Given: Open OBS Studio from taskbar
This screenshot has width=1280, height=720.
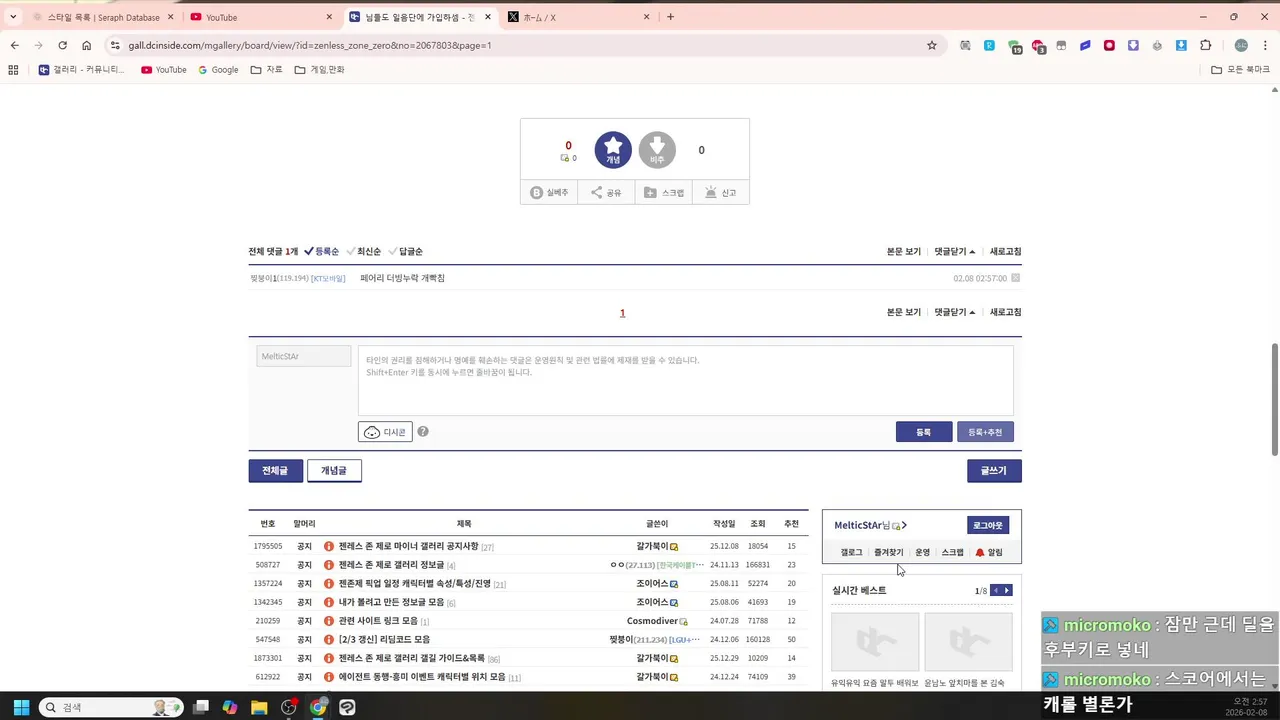Looking at the screenshot, I should (289, 707).
